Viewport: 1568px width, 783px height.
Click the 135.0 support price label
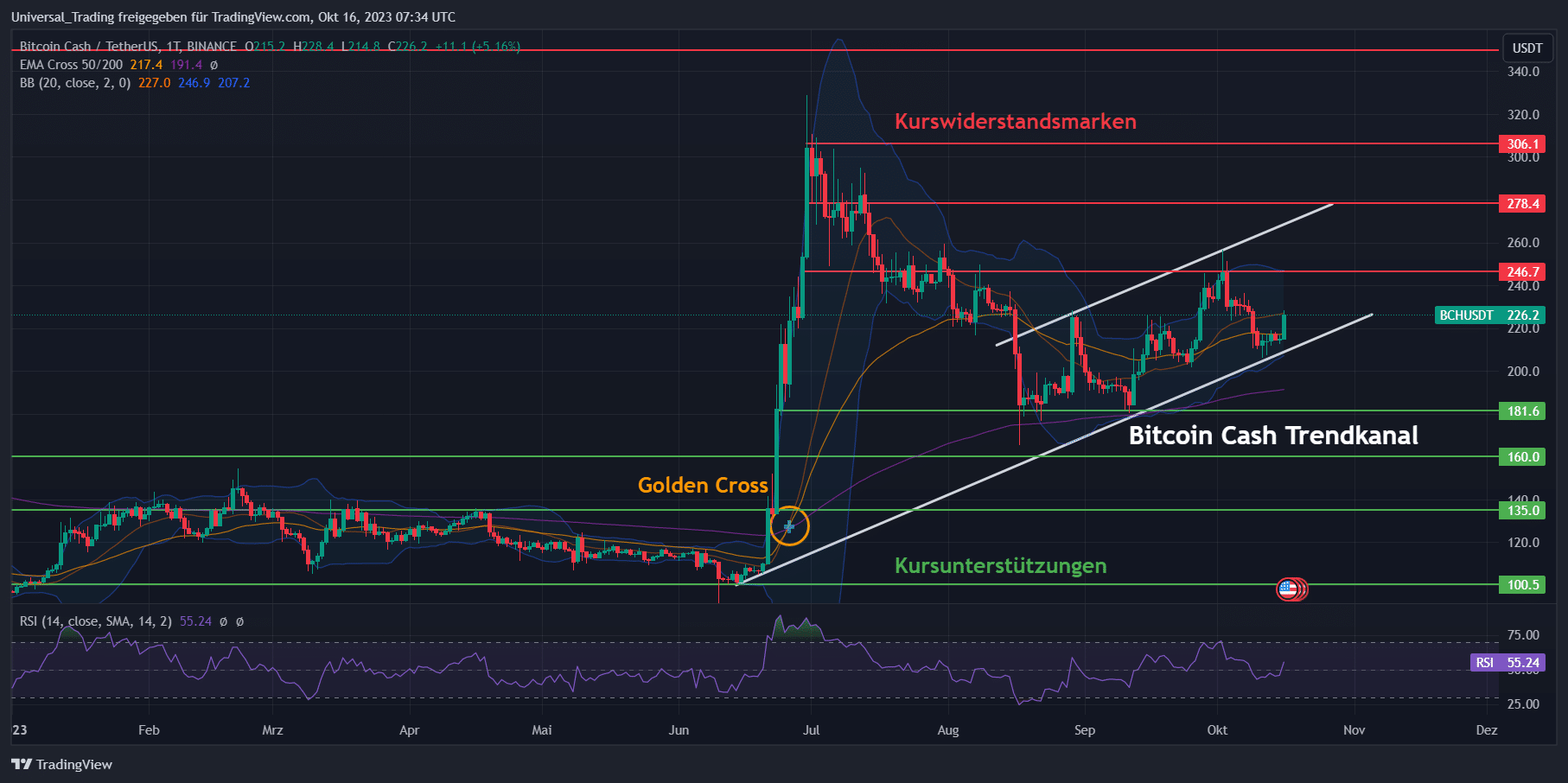(x=1522, y=511)
